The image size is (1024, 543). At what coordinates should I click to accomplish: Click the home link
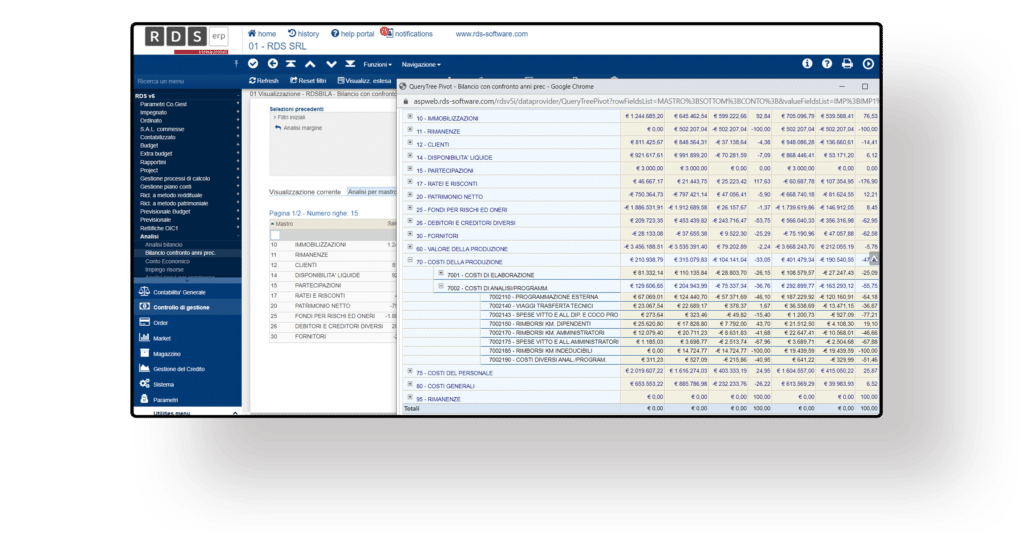tap(261, 33)
